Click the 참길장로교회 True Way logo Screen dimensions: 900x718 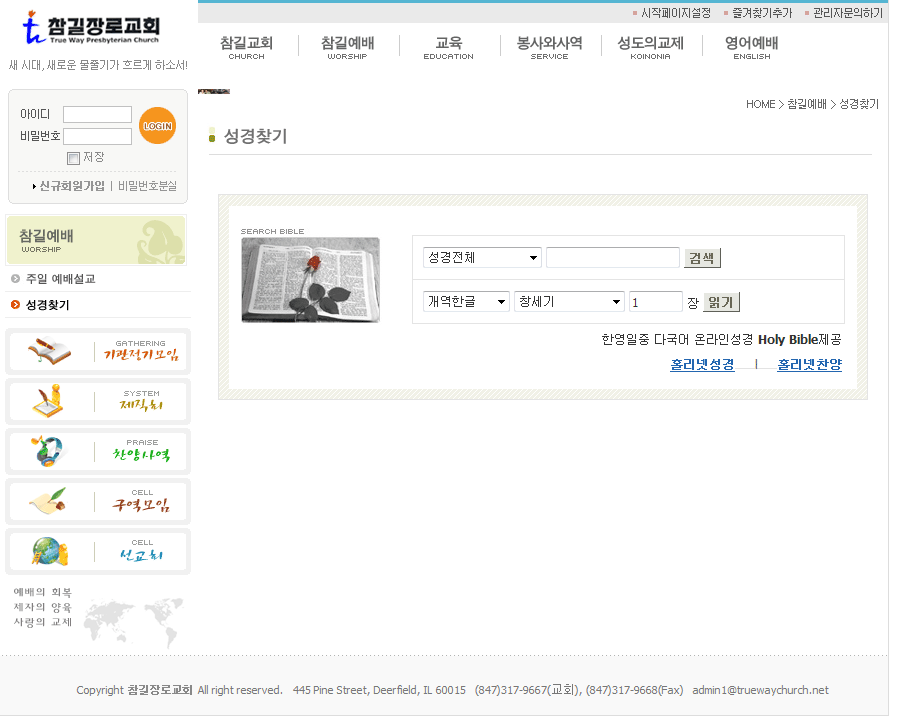91,29
